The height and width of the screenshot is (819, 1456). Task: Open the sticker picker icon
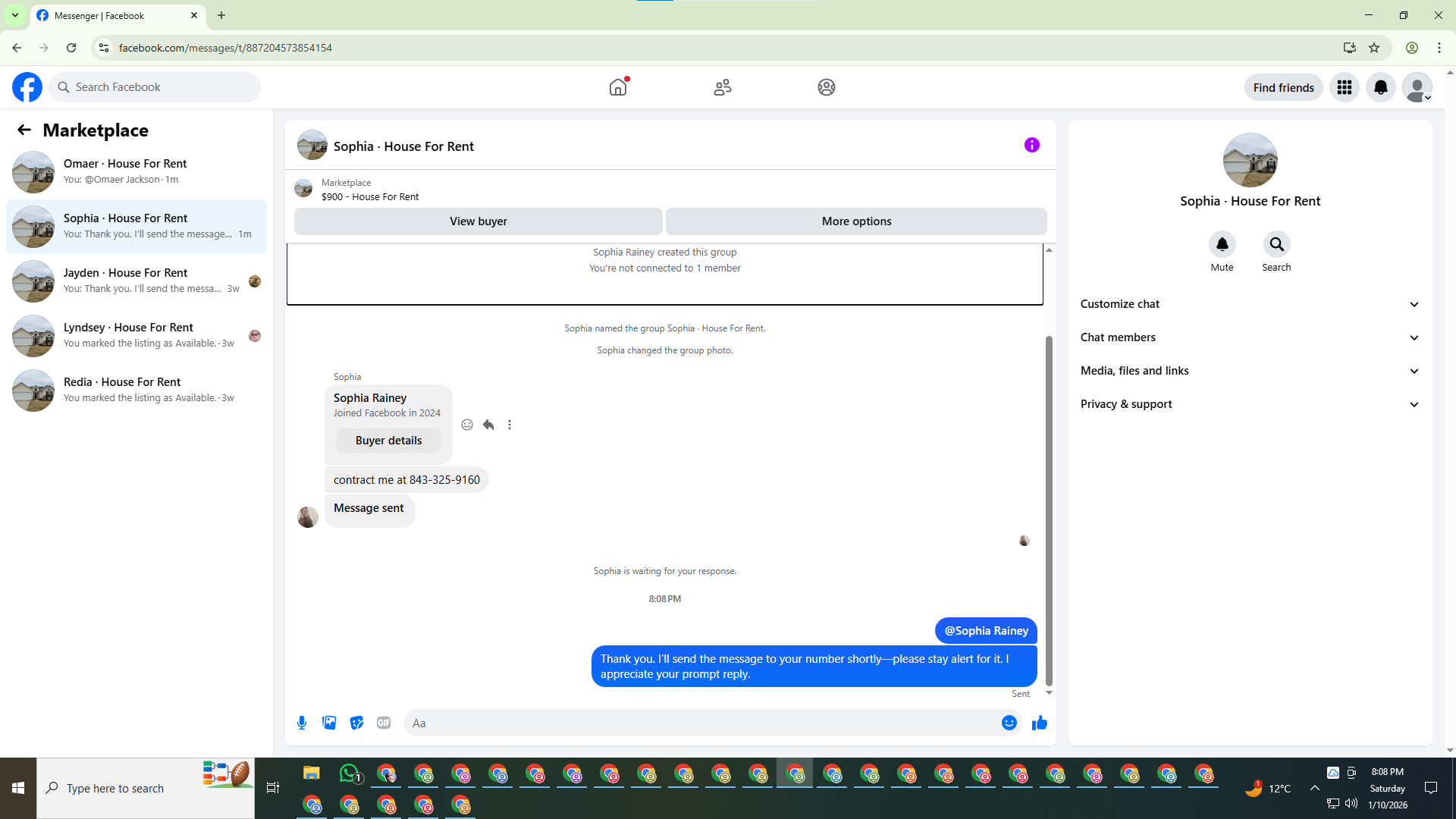tap(356, 723)
